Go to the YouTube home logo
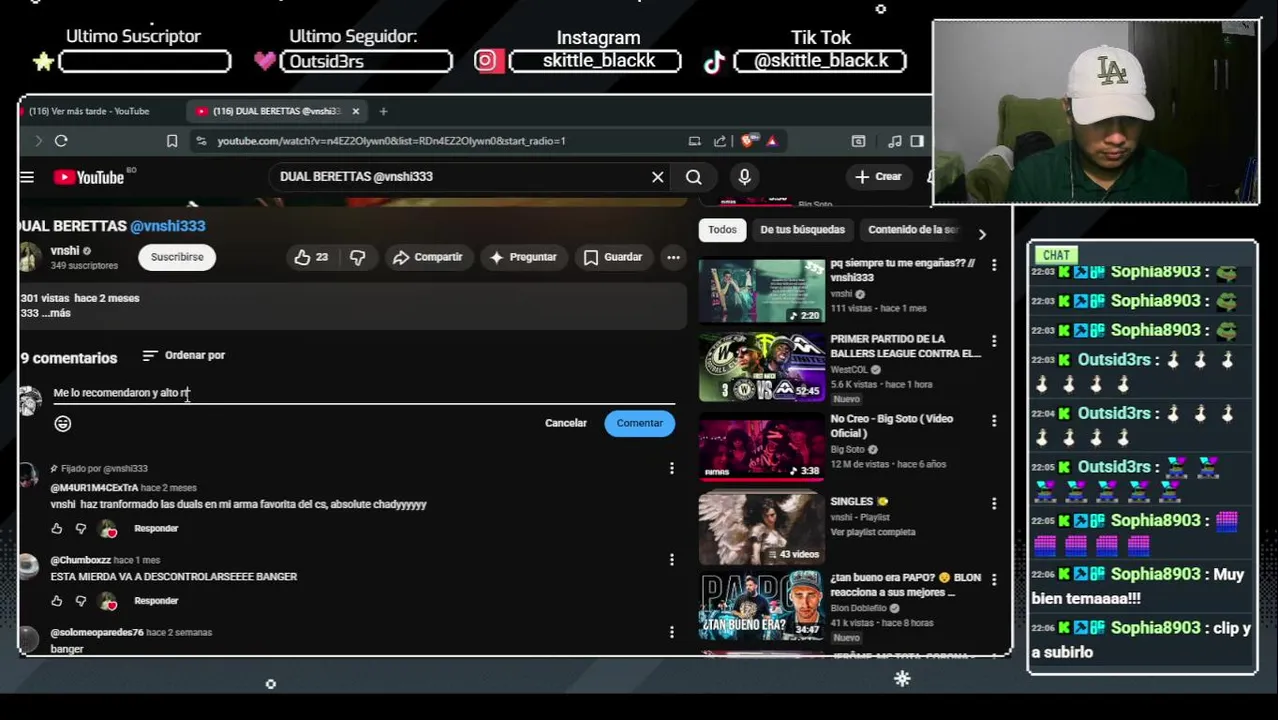 coord(89,177)
